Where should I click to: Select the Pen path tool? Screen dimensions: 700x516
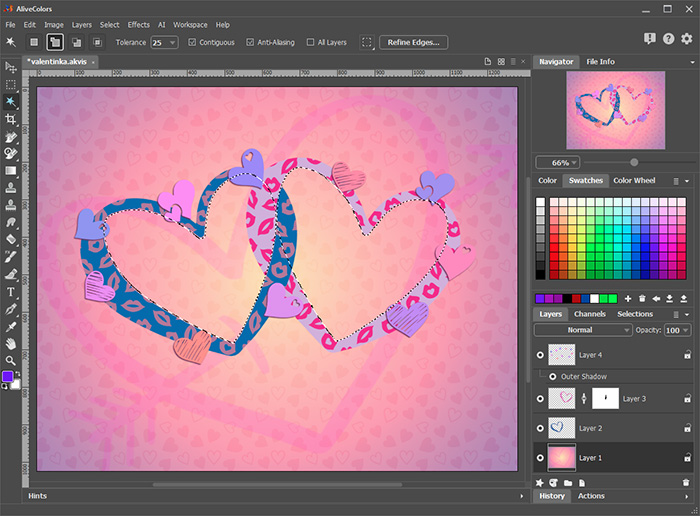(x=10, y=309)
